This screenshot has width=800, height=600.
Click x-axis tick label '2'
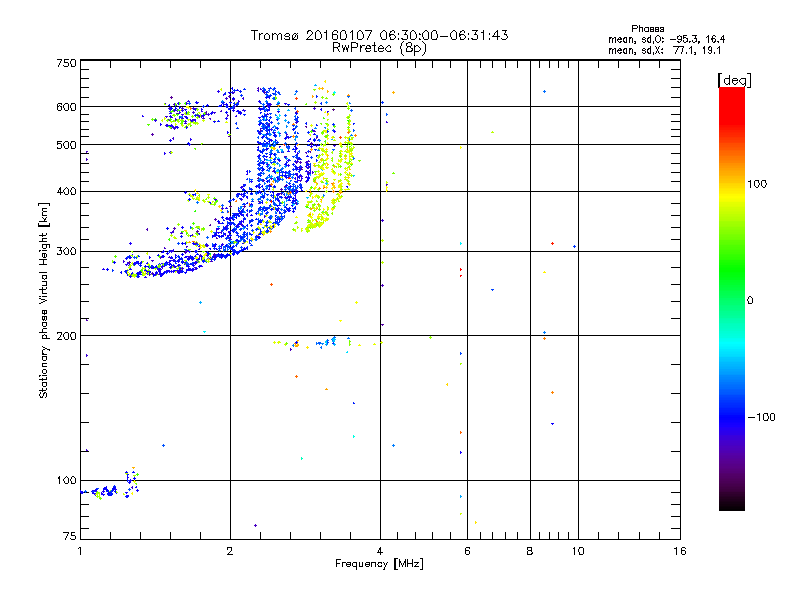230,551
